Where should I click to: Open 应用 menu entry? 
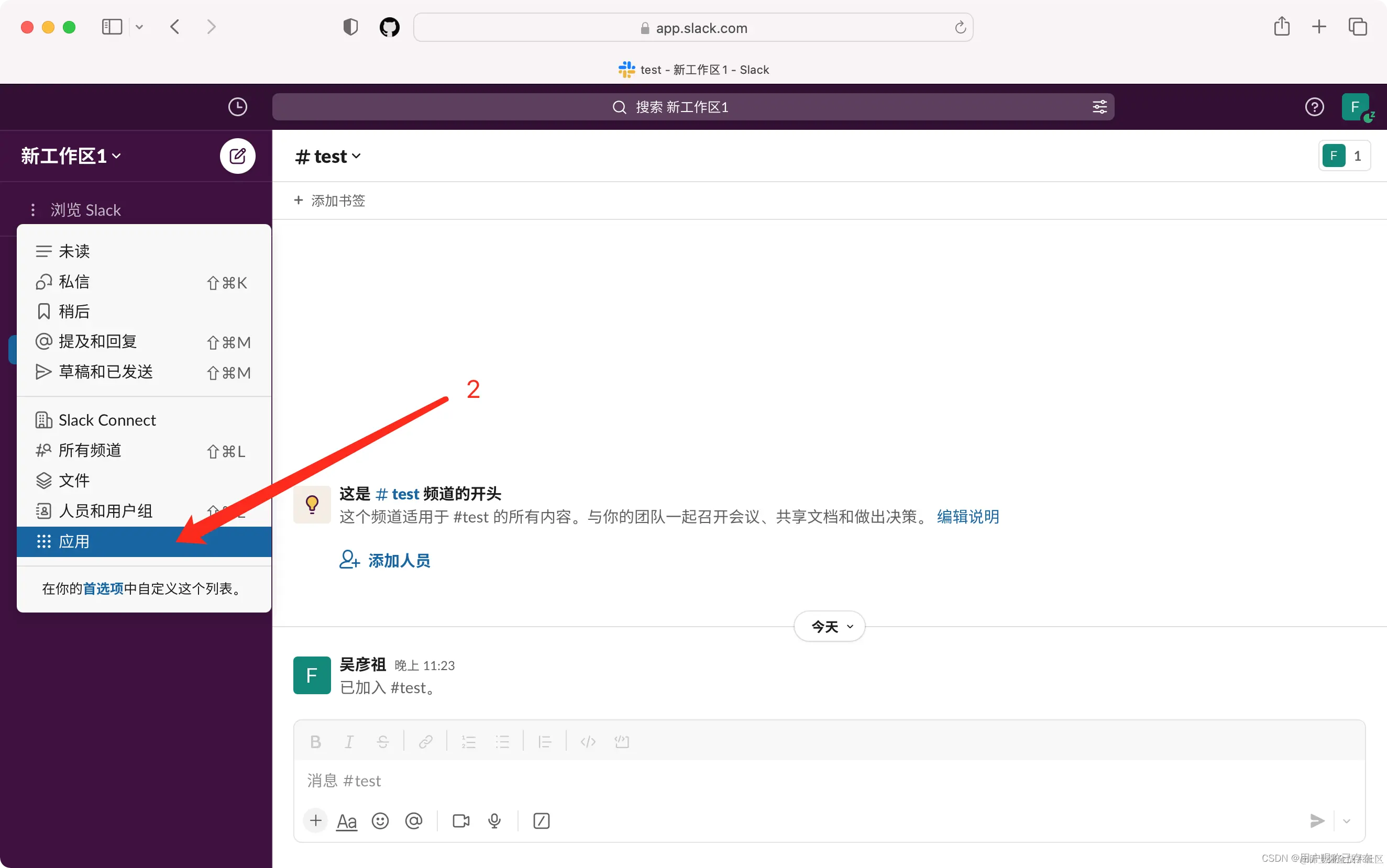coord(144,541)
